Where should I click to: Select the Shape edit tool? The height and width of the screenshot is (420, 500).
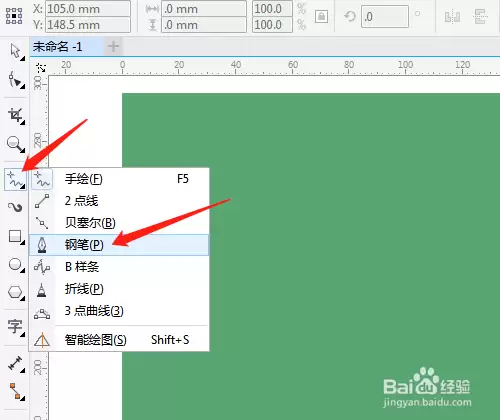tap(15, 80)
